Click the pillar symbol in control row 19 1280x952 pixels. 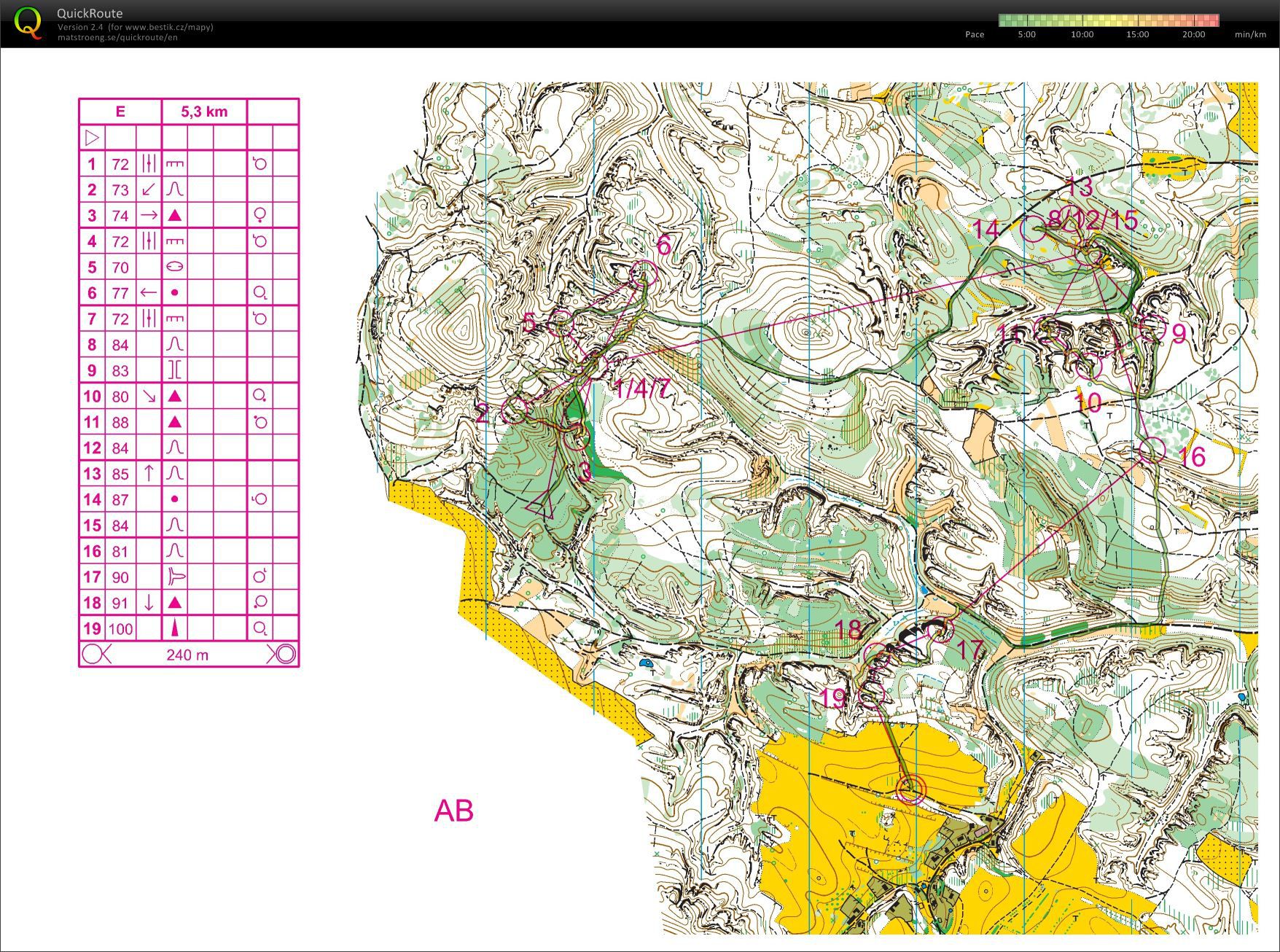pos(174,628)
